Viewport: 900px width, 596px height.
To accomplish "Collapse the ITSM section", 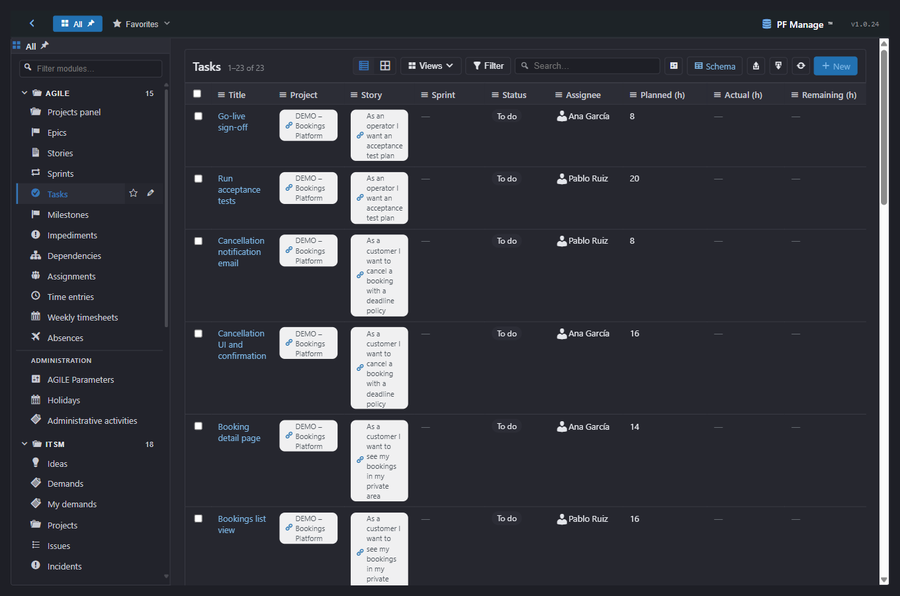I will point(25,444).
